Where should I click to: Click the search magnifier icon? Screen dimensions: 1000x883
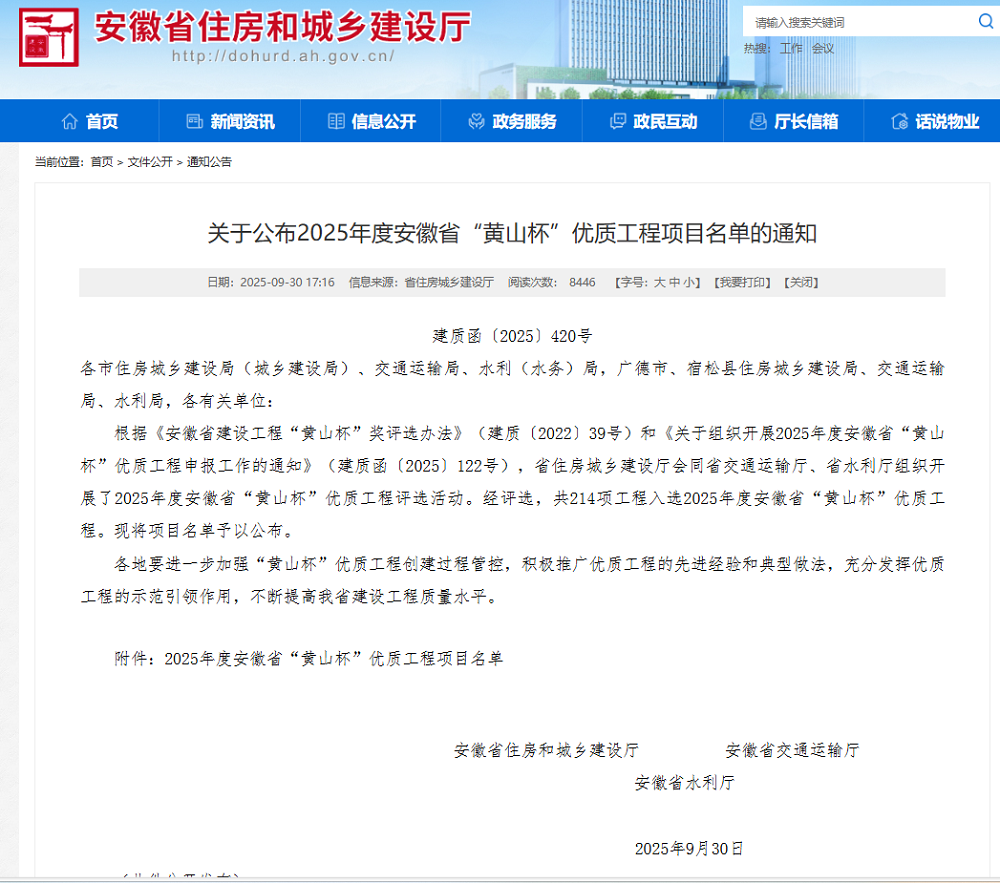pos(985,20)
